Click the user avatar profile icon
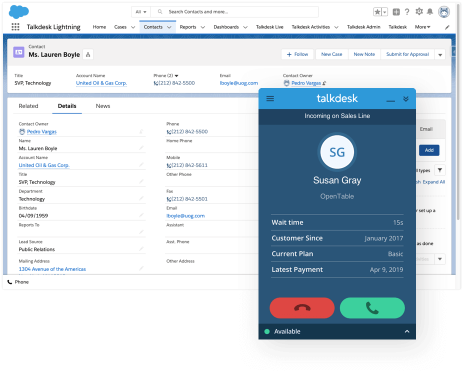 click(x=444, y=12)
